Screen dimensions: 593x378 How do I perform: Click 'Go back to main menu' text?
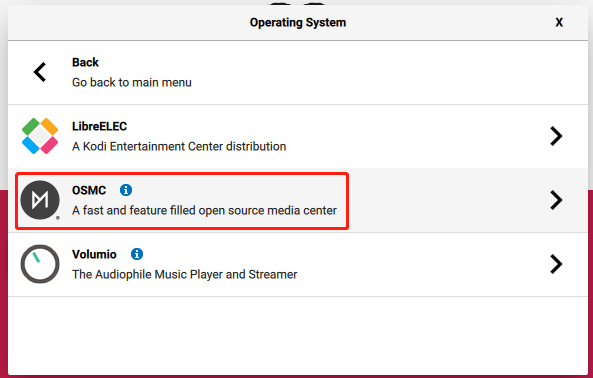[x=132, y=82]
